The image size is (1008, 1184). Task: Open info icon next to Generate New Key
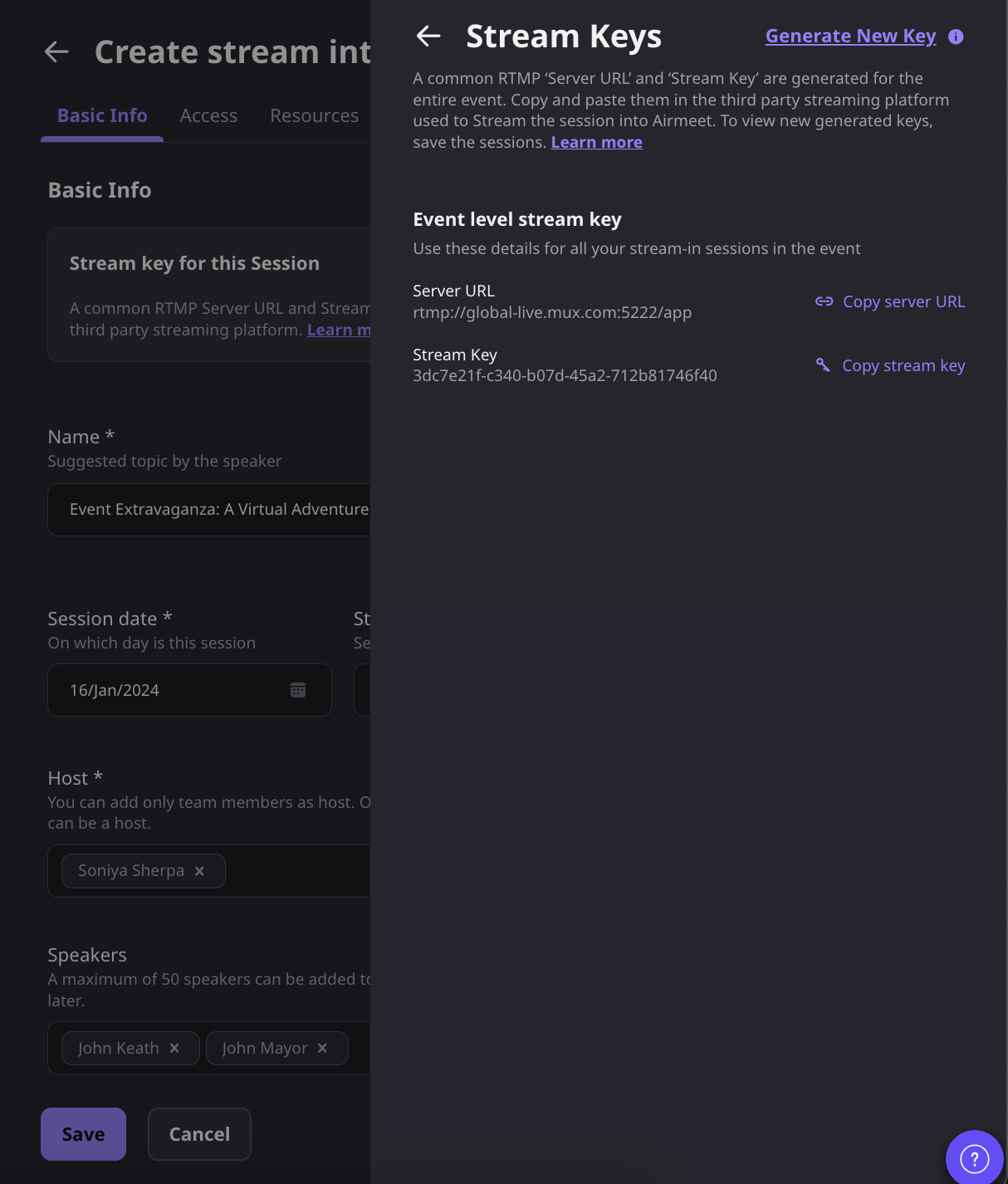[956, 37]
